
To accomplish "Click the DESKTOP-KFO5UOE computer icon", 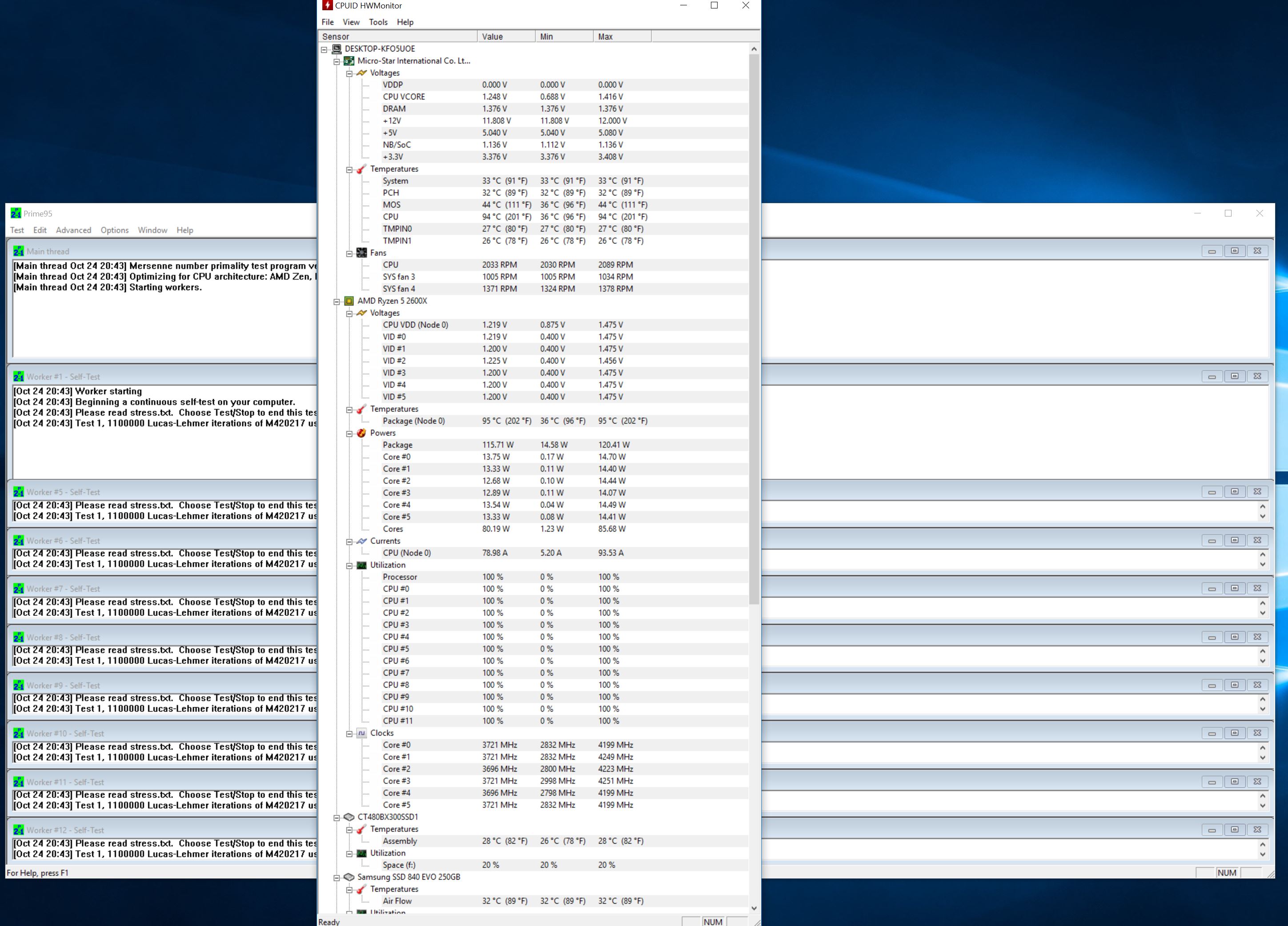I will pos(337,49).
